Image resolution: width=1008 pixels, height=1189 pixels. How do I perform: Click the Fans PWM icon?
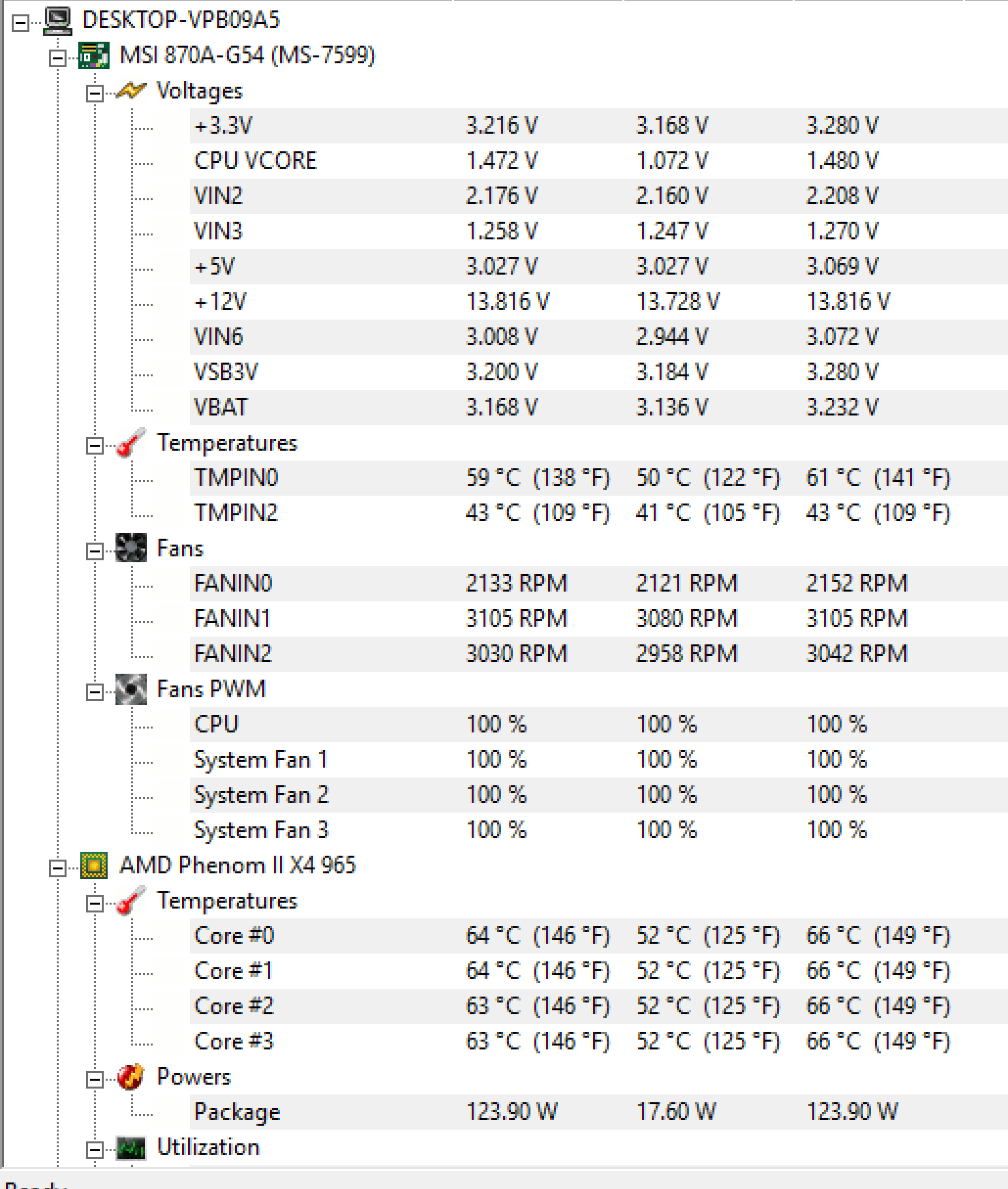point(131,689)
